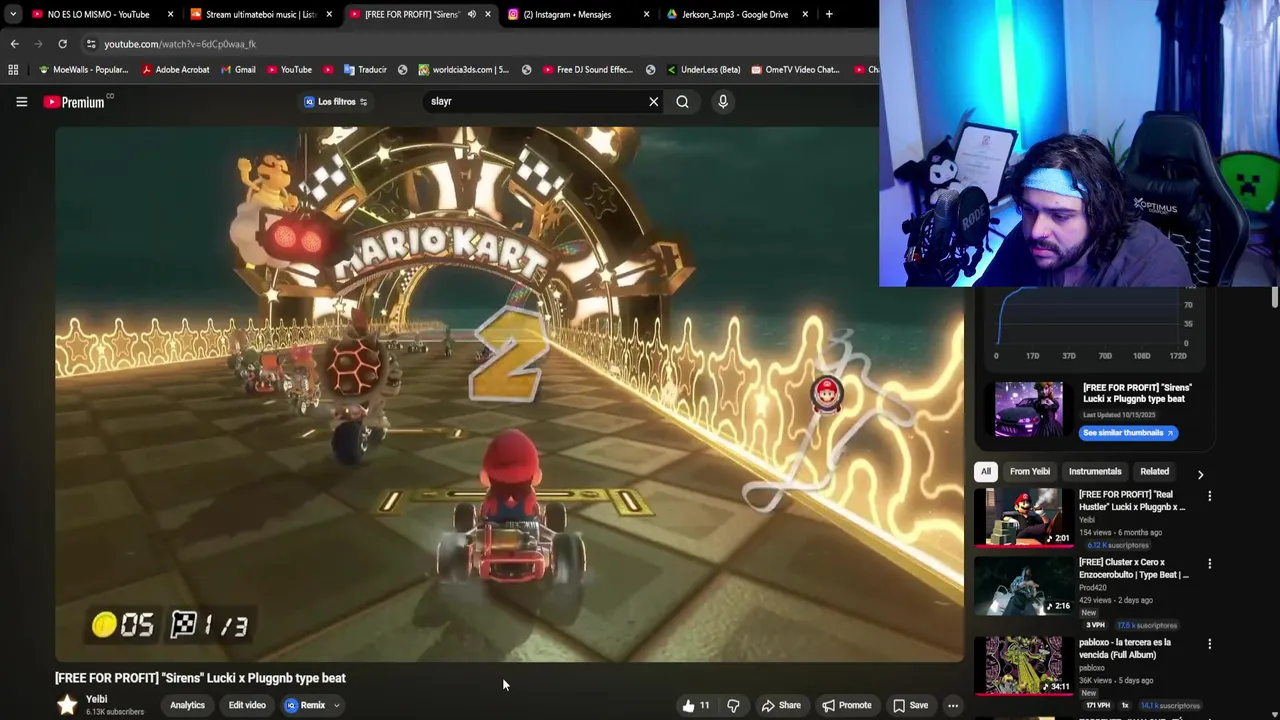Mute the Sirens tab via speaker icon
The image size is (1280, 720).
point(471,14)
